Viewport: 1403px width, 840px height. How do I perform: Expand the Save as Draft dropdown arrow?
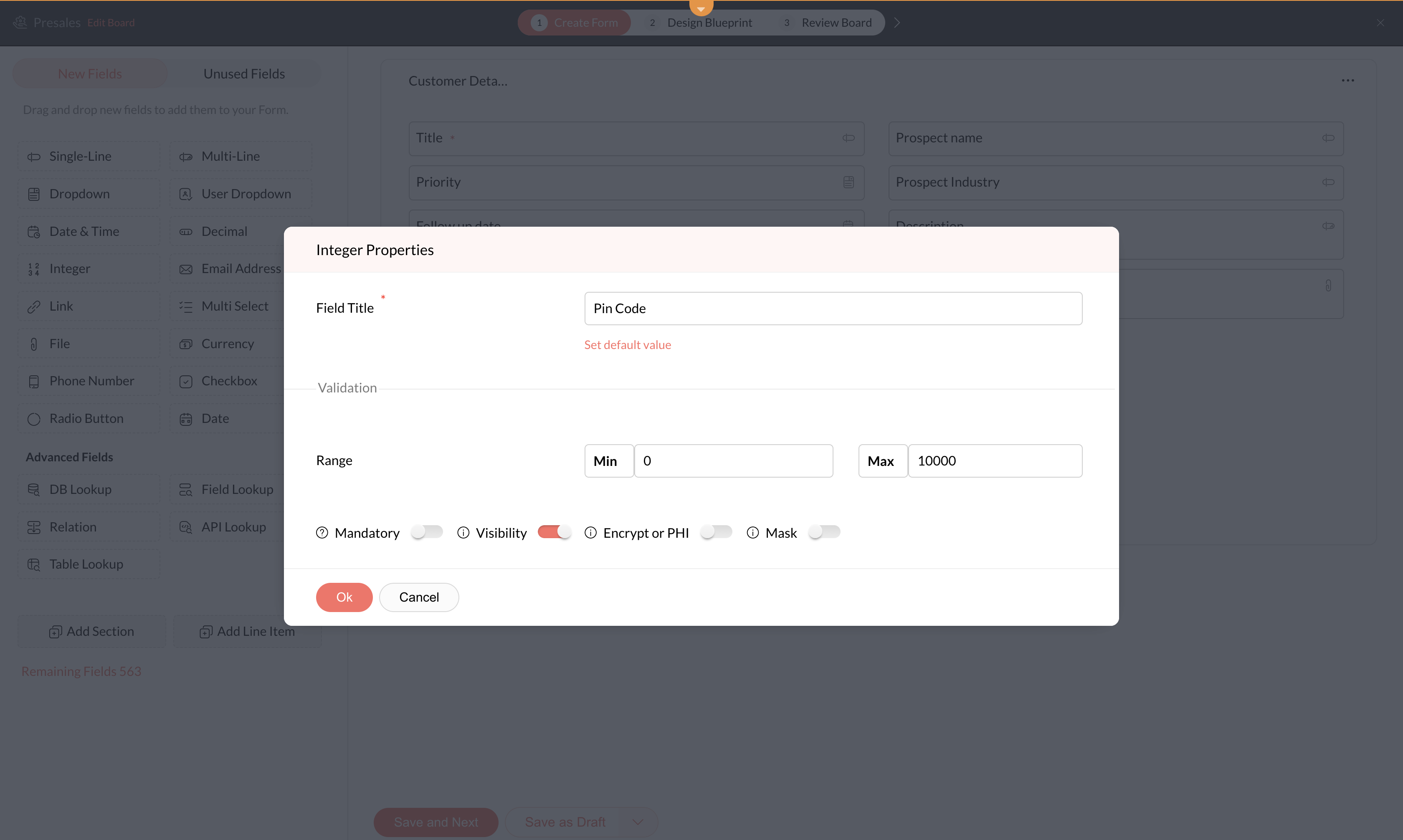point(638,822)
